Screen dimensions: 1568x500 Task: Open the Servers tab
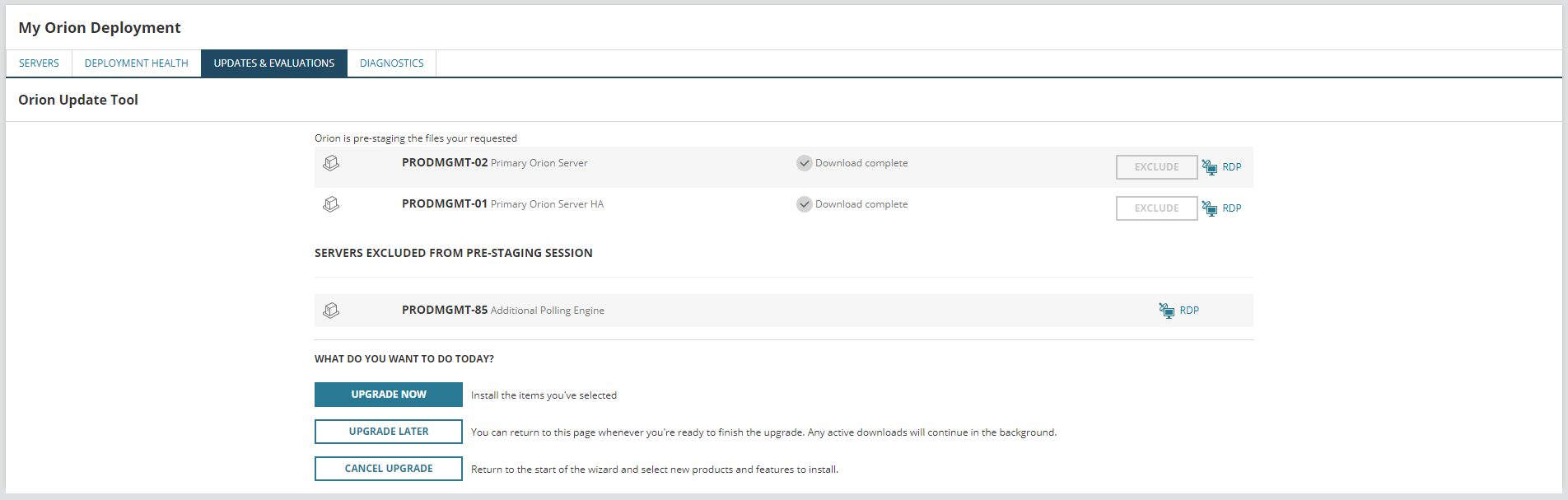click(x=39, y=63)
